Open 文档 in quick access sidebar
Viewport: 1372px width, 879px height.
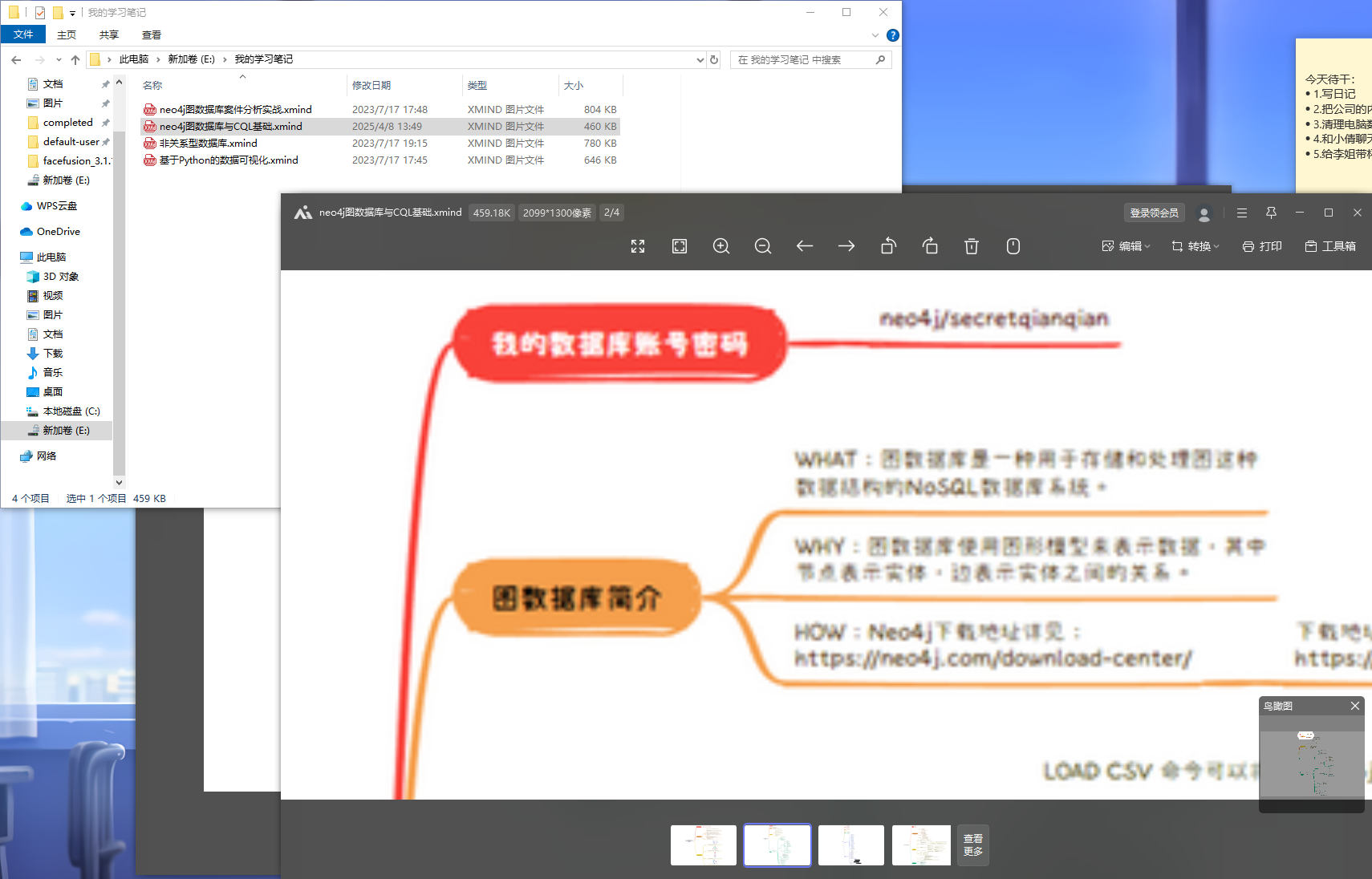click(53, 83)
